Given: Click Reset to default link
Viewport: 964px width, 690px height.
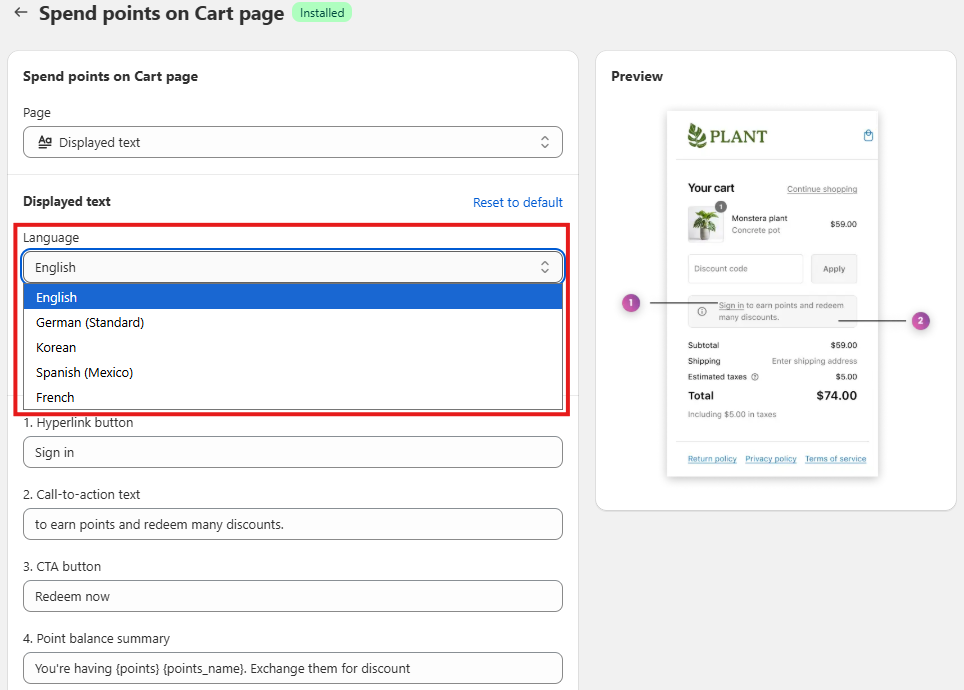Looking at the screenshot, I should pos(517,202).
